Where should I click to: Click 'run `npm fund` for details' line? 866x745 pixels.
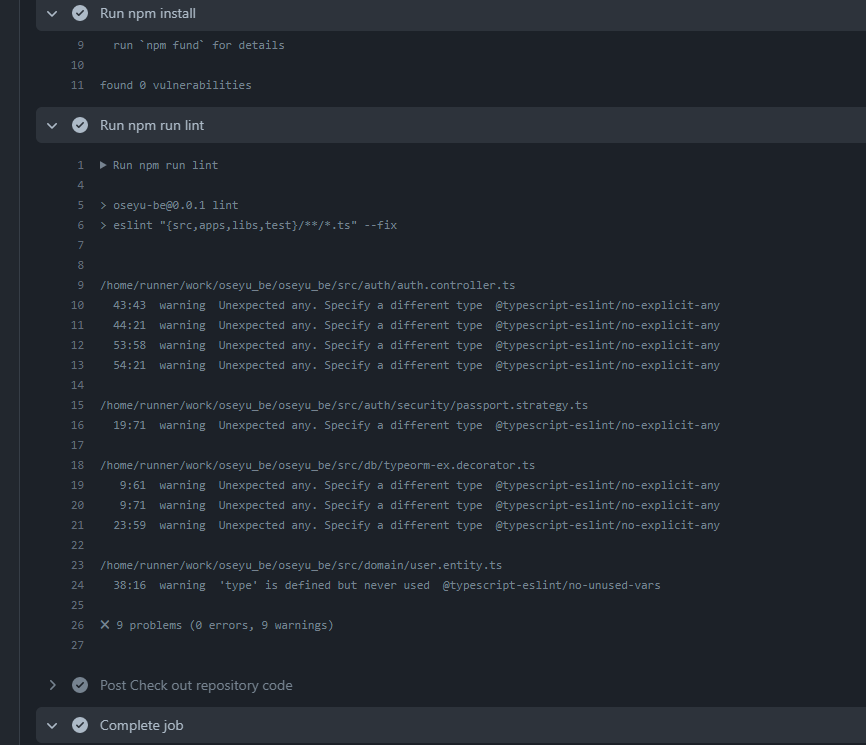[x=199, y=45]
